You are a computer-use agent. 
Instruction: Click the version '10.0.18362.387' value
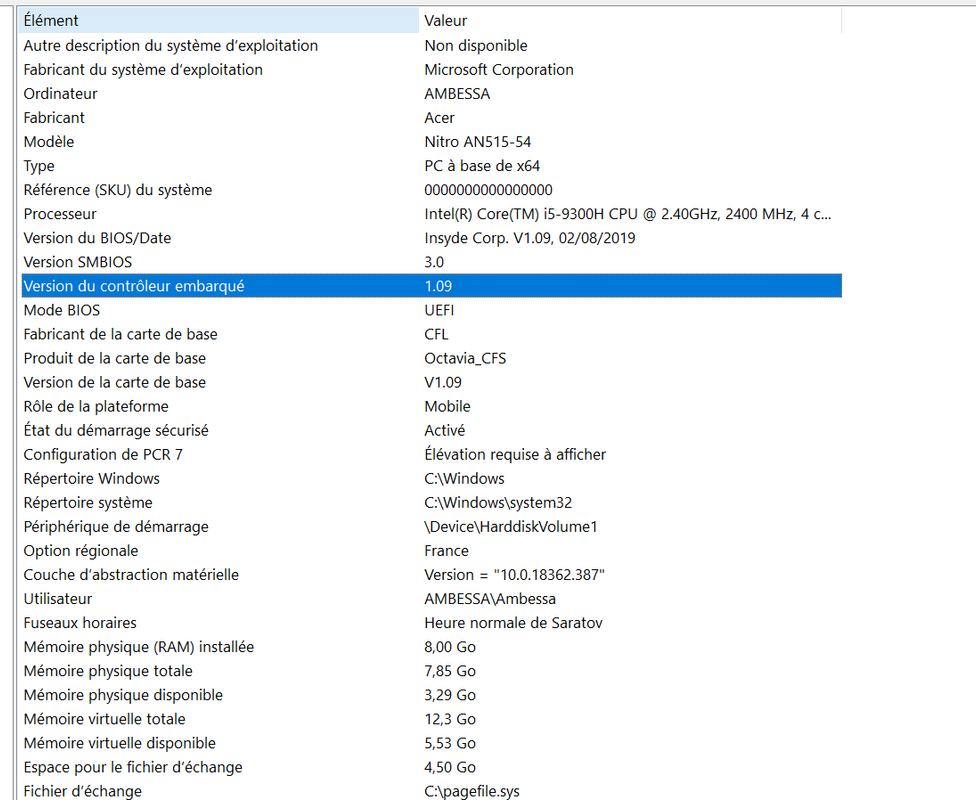(515, 575)
